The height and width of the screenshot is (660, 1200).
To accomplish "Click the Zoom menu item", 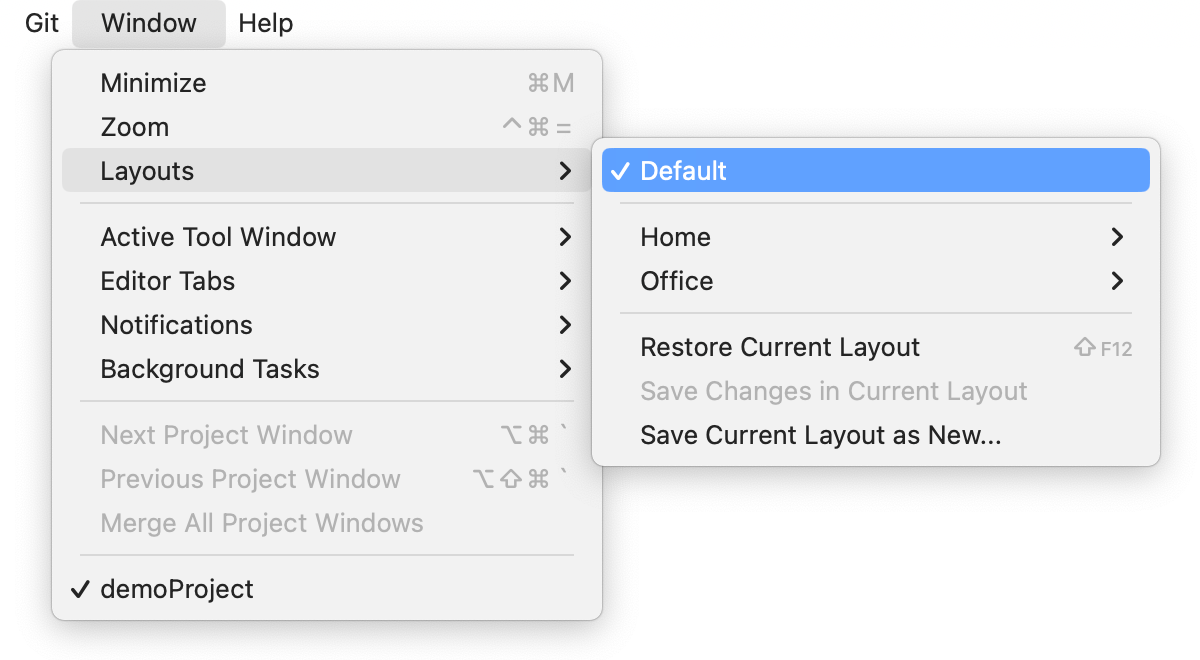I will pyautogui.click(x=134, y=127).
